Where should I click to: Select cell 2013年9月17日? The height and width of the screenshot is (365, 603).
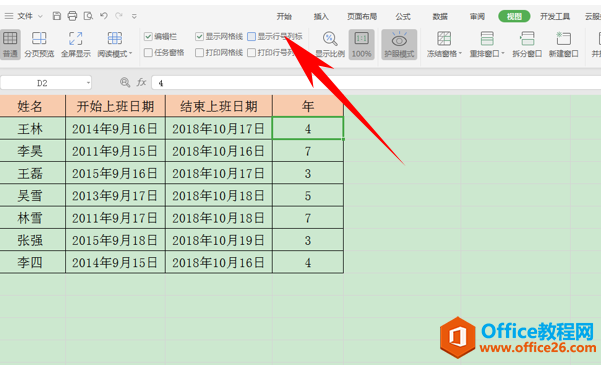(x=115, y=195)
